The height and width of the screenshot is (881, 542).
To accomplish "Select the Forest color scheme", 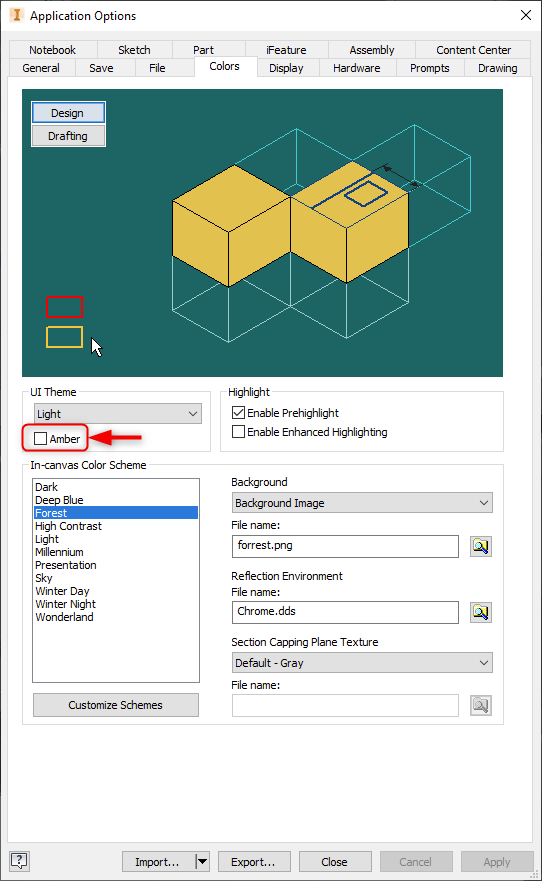I will tap(116, 513).
